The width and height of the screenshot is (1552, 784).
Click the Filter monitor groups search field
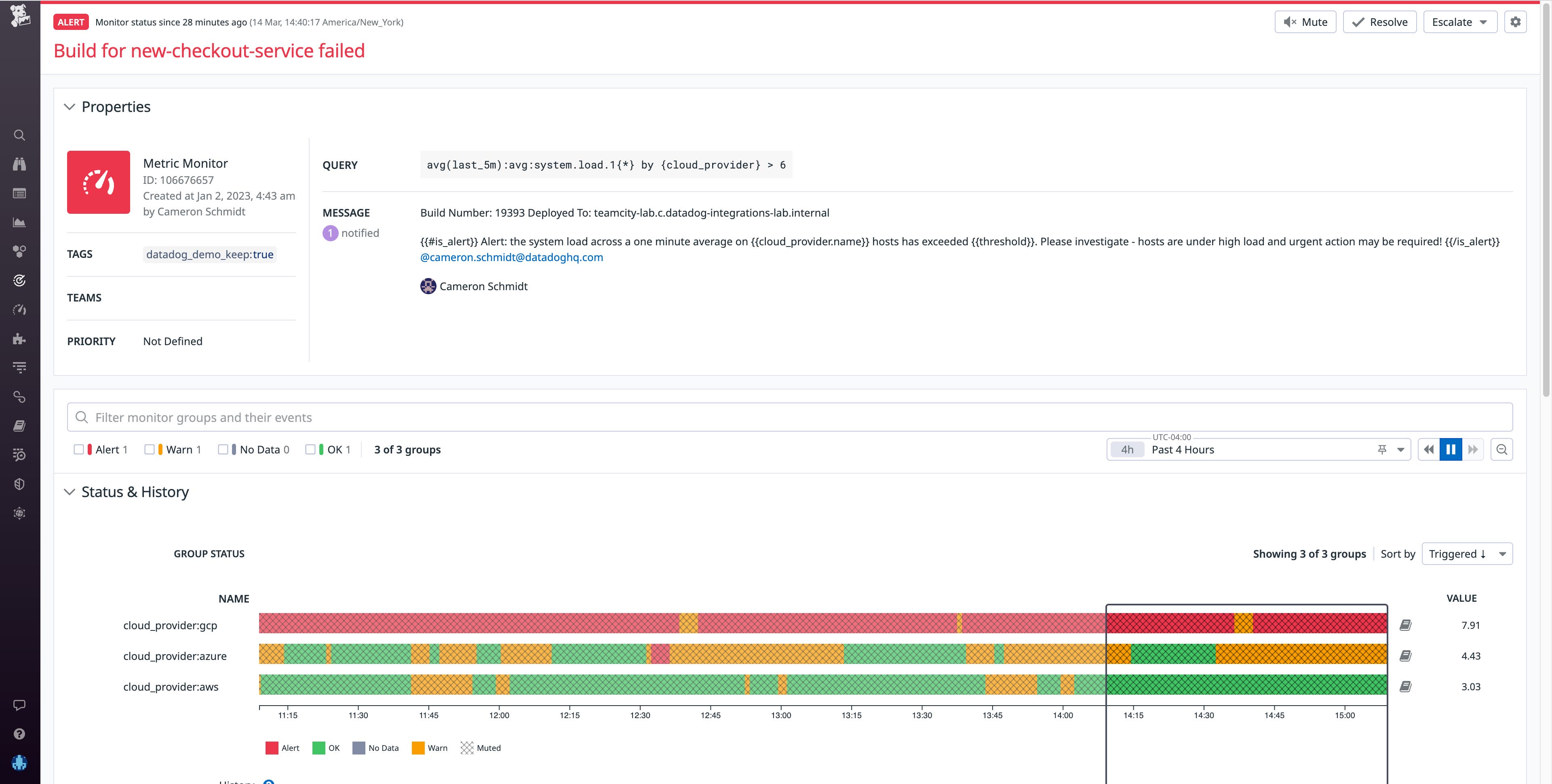789,417
